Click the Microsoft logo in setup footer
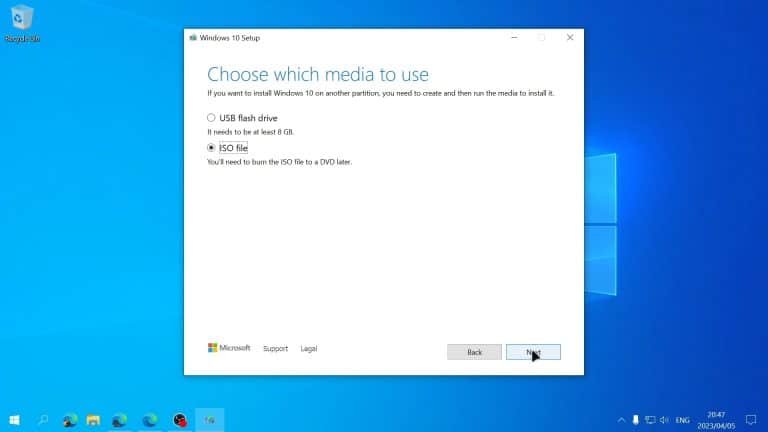Screen dimensions: 768x432 (229, 348)
